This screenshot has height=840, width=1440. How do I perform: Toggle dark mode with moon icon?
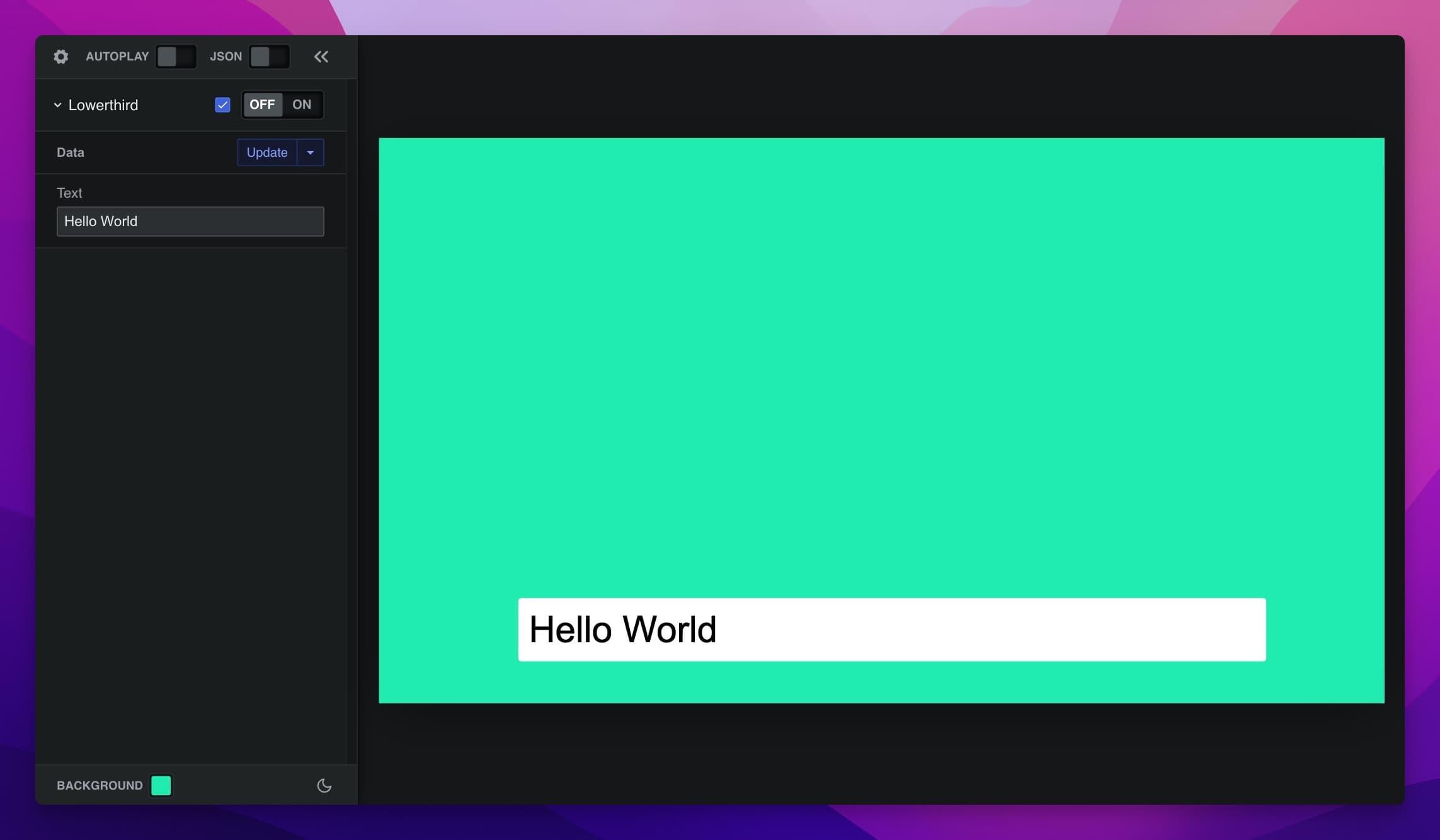(324, 785)
